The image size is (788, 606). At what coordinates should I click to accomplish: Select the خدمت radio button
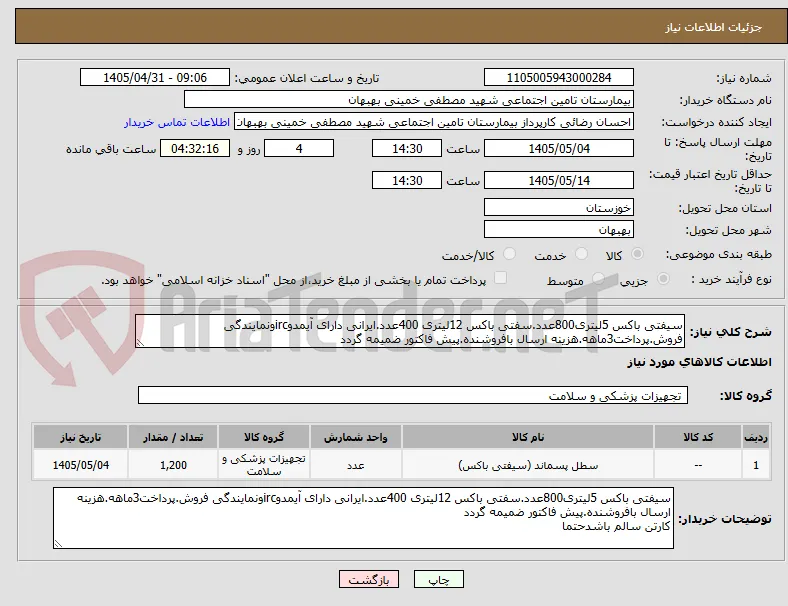[x=581, y=254]
